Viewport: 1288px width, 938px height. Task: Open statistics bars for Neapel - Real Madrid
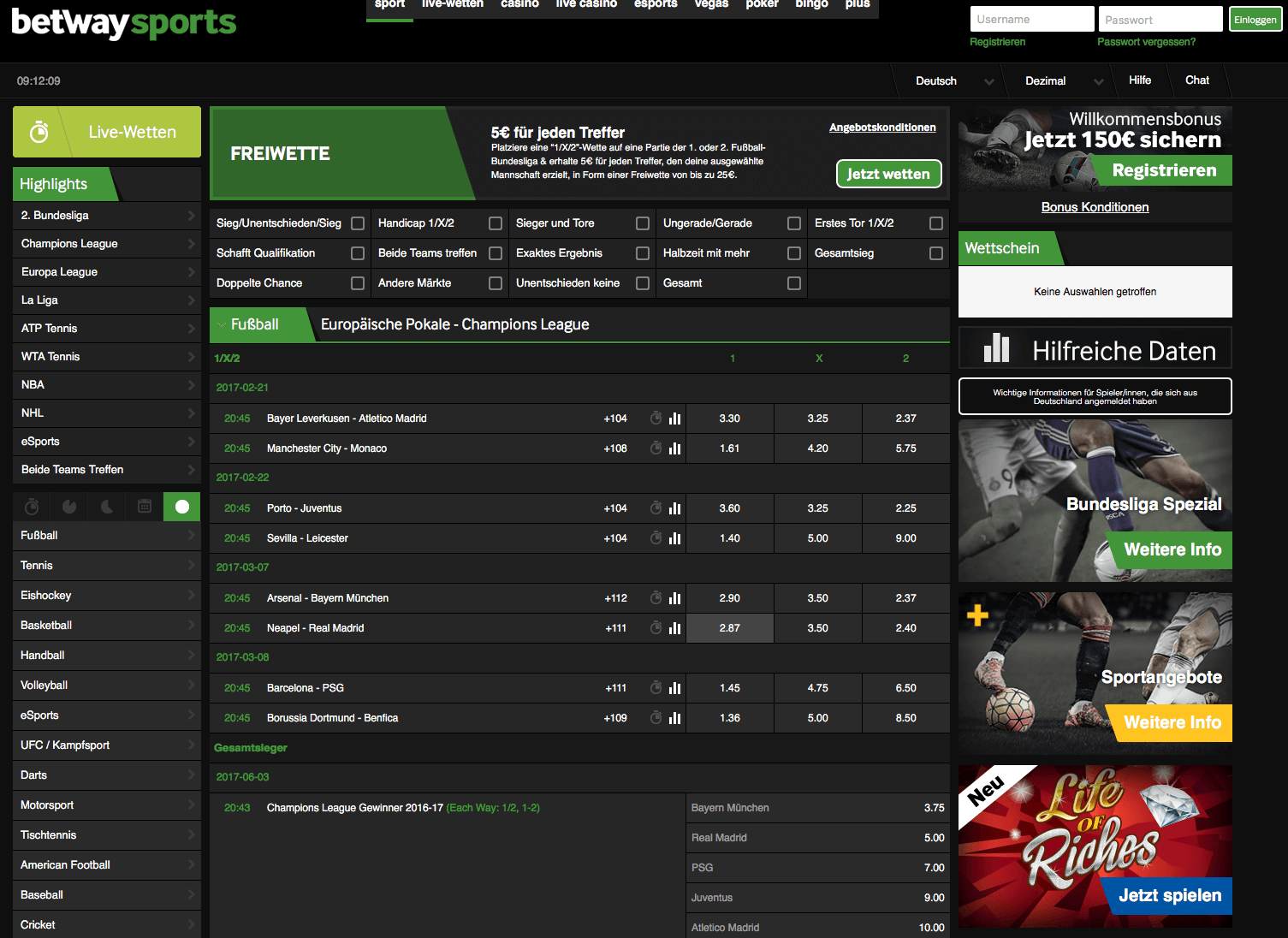(675, 628)
